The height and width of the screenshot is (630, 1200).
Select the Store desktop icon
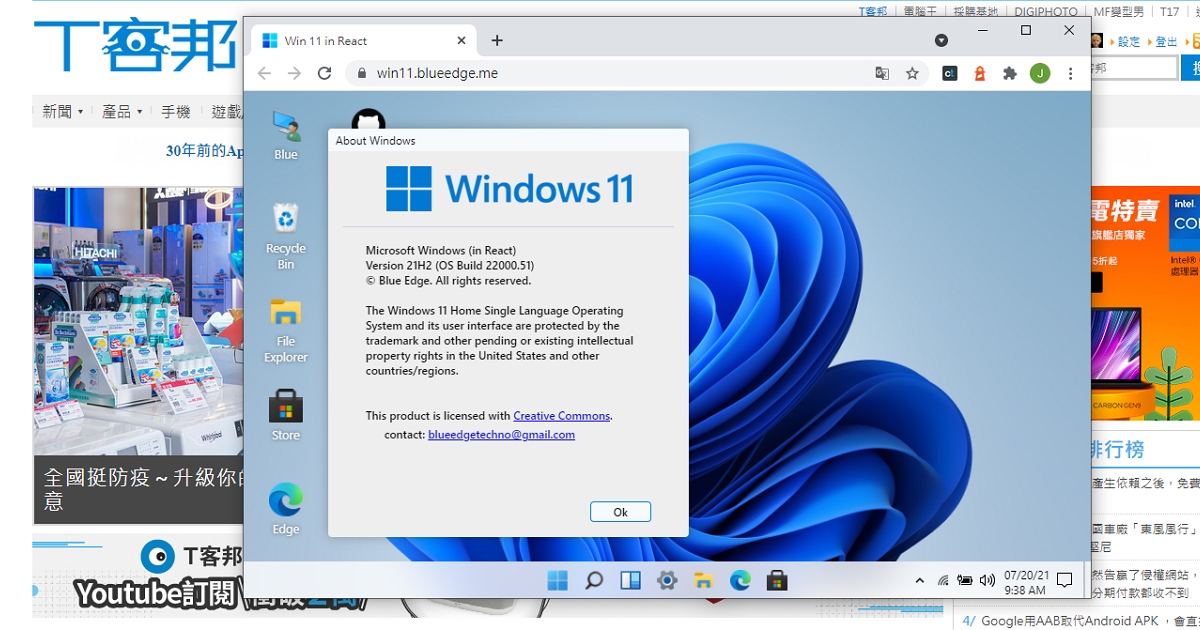point(286,415)
